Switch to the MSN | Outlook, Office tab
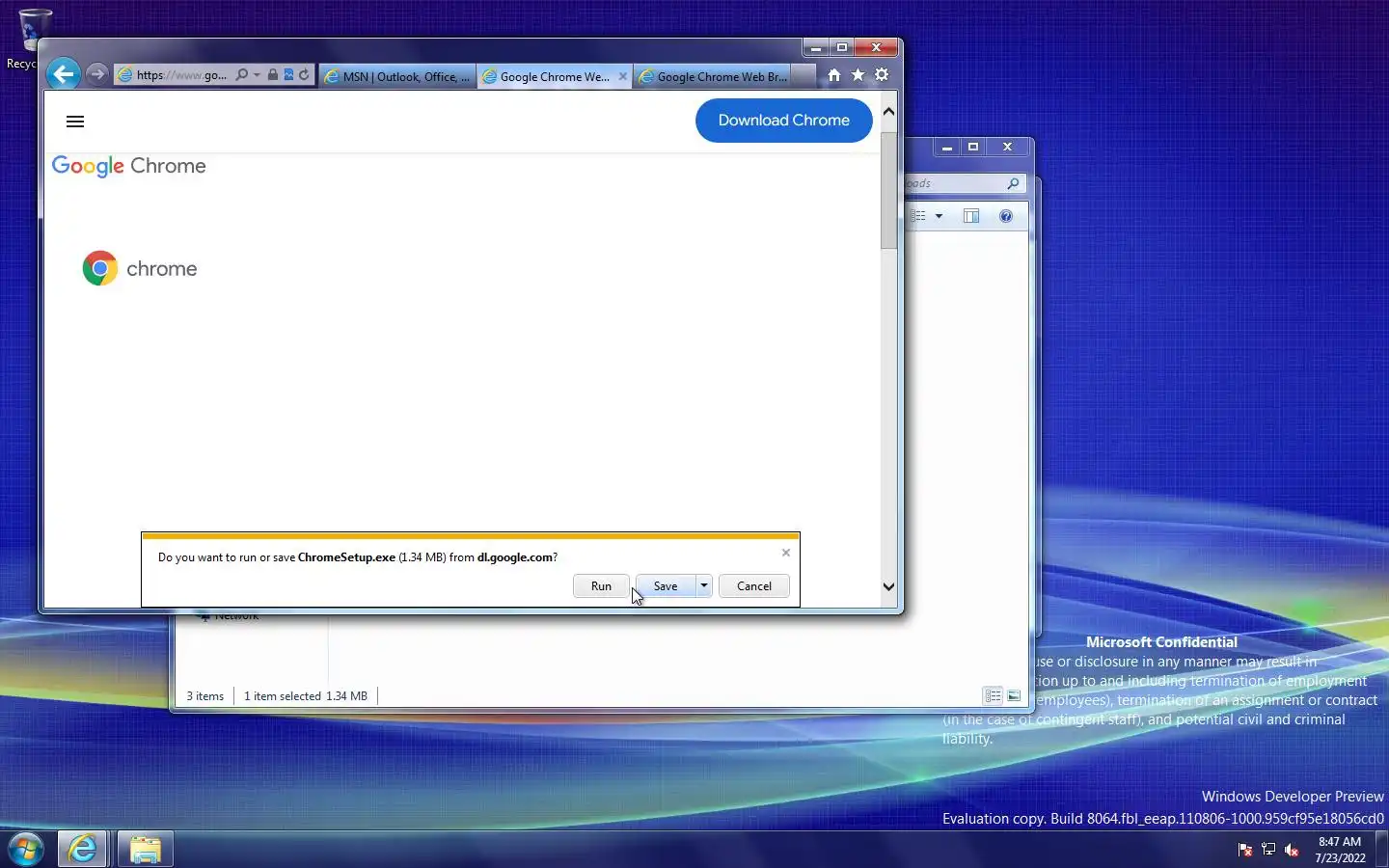 click(398, 76)
